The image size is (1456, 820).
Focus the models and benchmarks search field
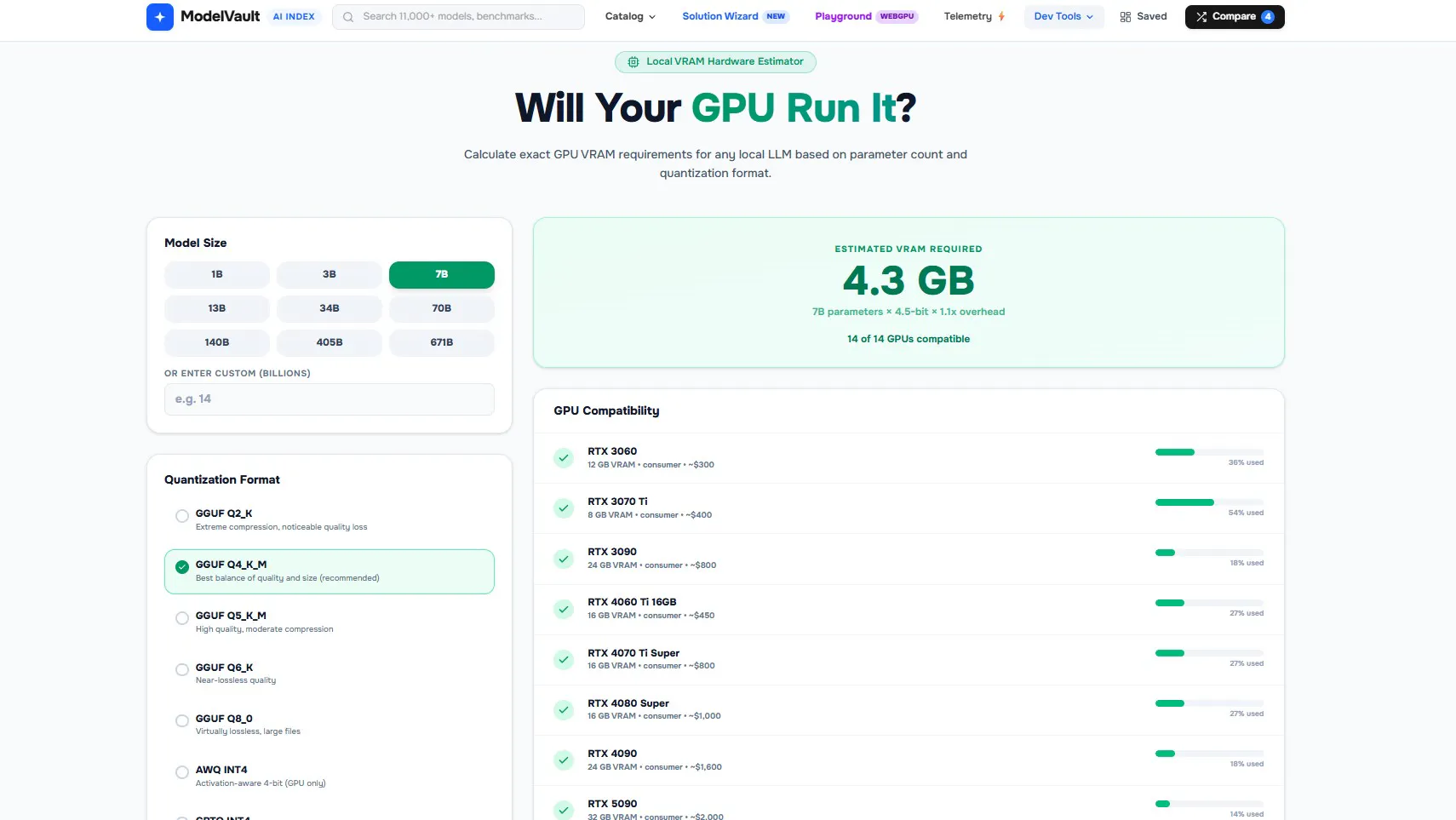[458, 17]
